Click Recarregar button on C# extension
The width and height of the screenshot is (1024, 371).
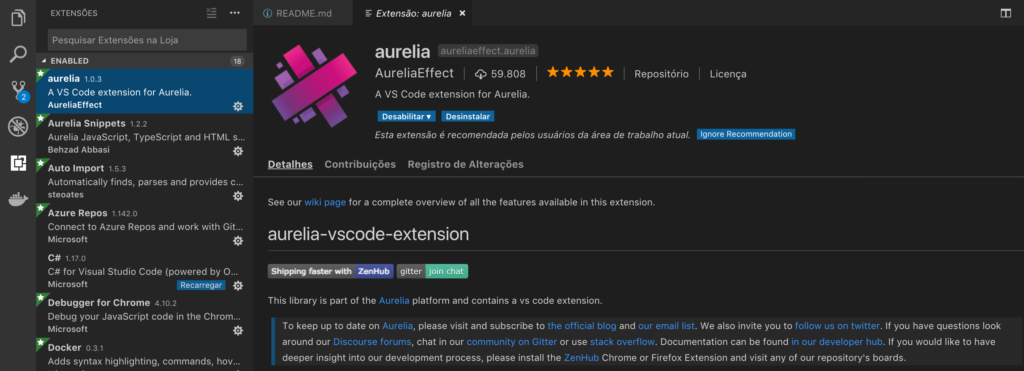click(x=201, y=285)
